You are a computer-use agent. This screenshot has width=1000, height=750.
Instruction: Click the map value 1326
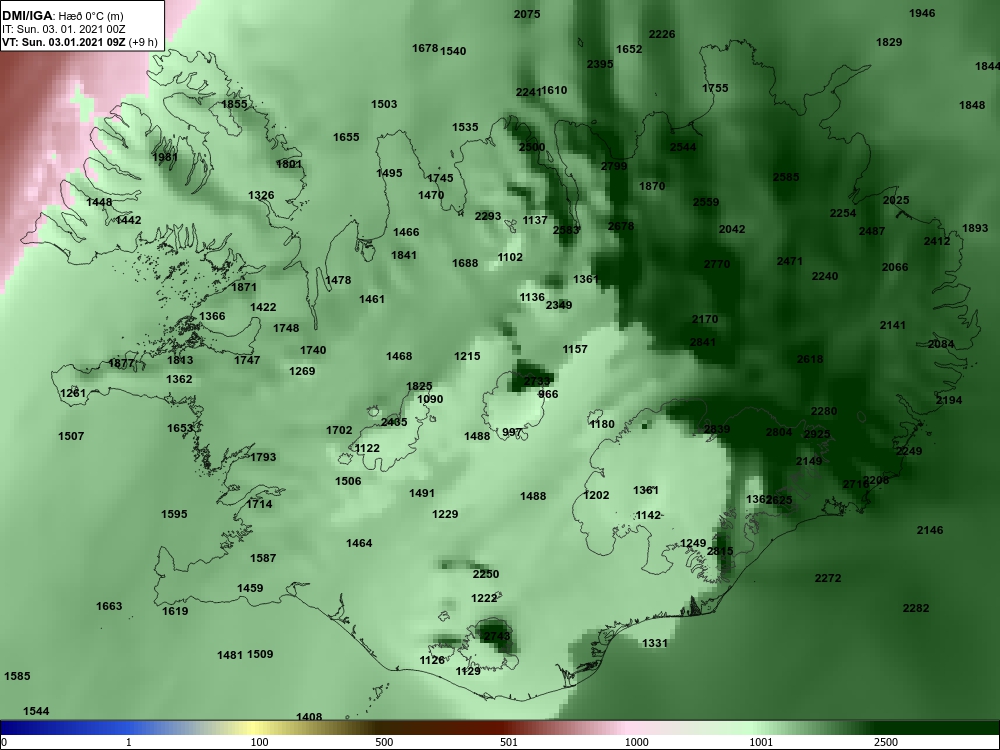point(261,195)
